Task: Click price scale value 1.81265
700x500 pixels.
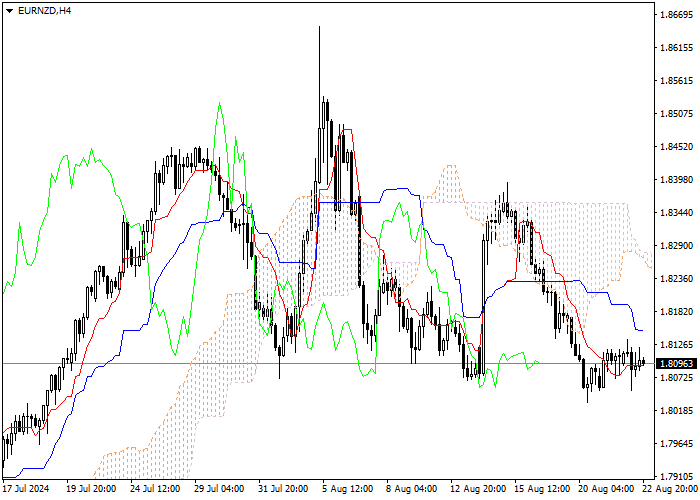Action: [x=676, y=345]
